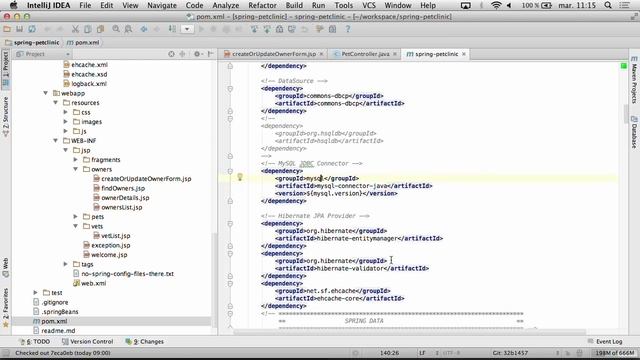The width and height of the screenshot is (640, 360).
Task: Open the run configuration dropdown
Action: coord(187,29)
